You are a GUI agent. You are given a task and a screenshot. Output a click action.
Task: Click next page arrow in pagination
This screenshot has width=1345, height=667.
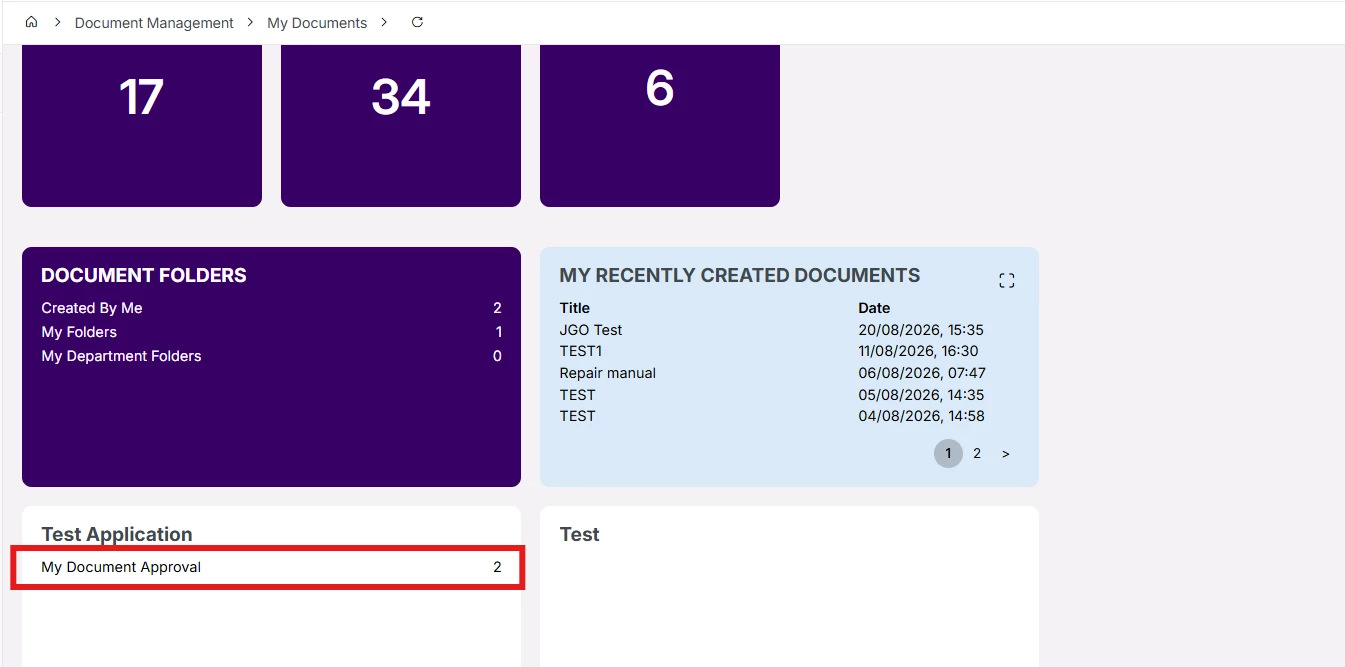coord(1006,454)
